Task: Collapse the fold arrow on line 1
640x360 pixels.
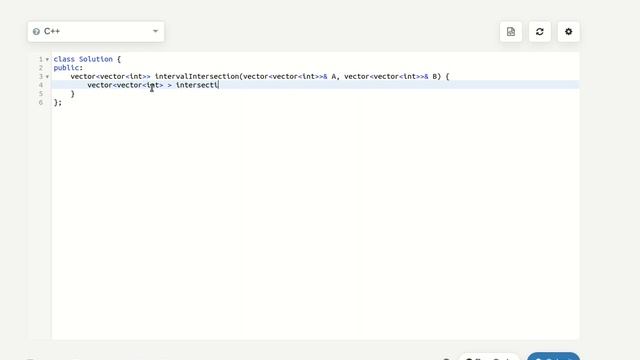Action: pyautogui.click(x=47, y=60)
